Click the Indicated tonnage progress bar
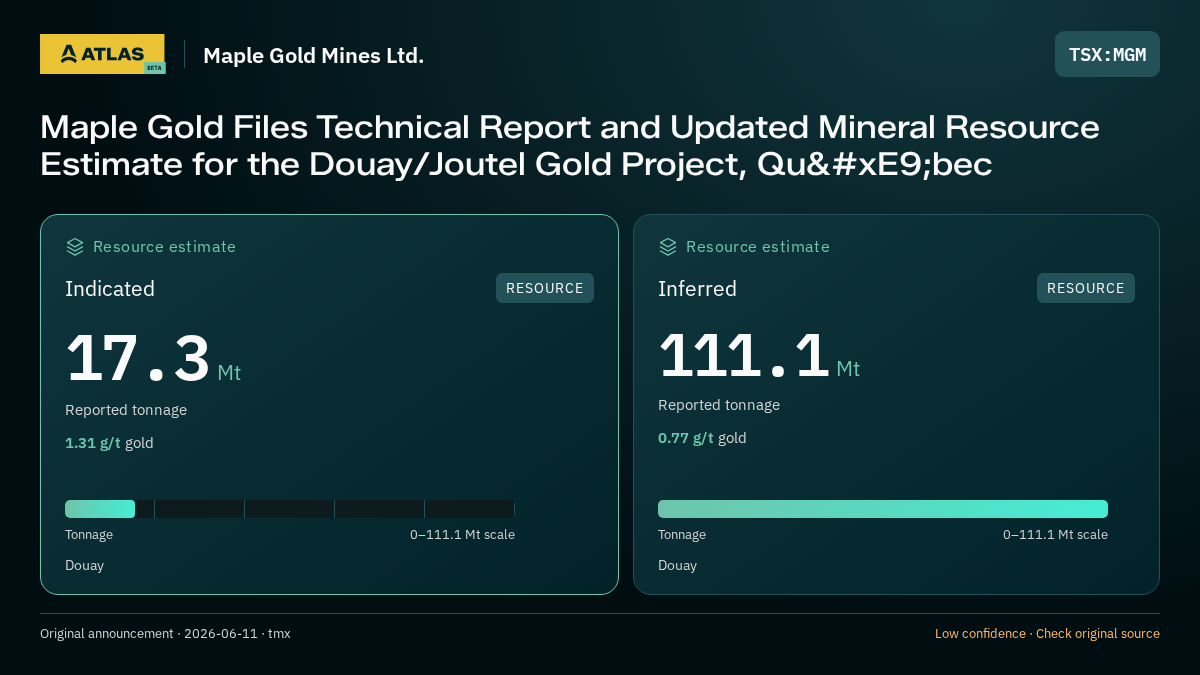 tap(290, 509)
